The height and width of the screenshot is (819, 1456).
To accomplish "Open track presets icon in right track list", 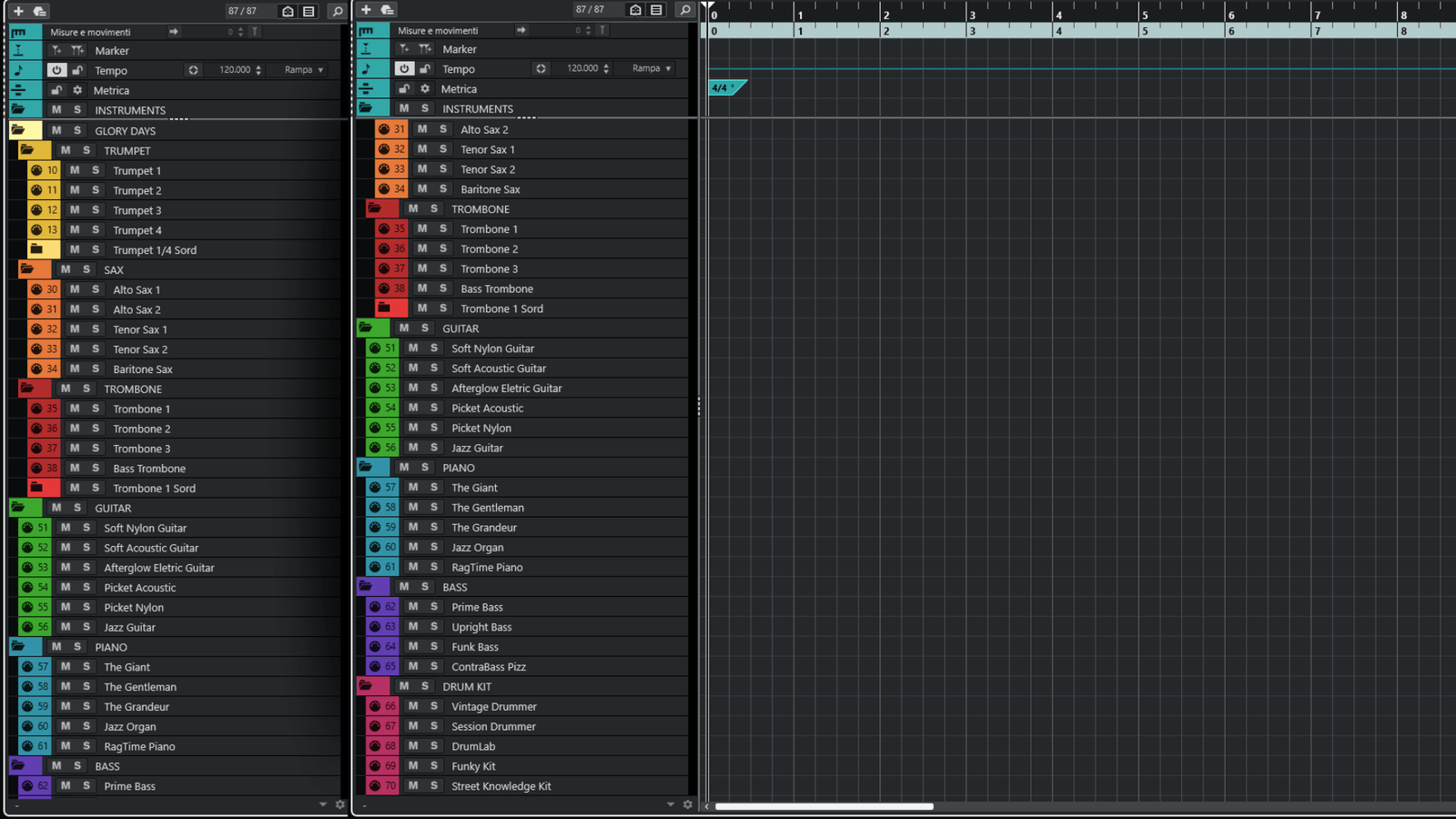I will pos(387,10).
